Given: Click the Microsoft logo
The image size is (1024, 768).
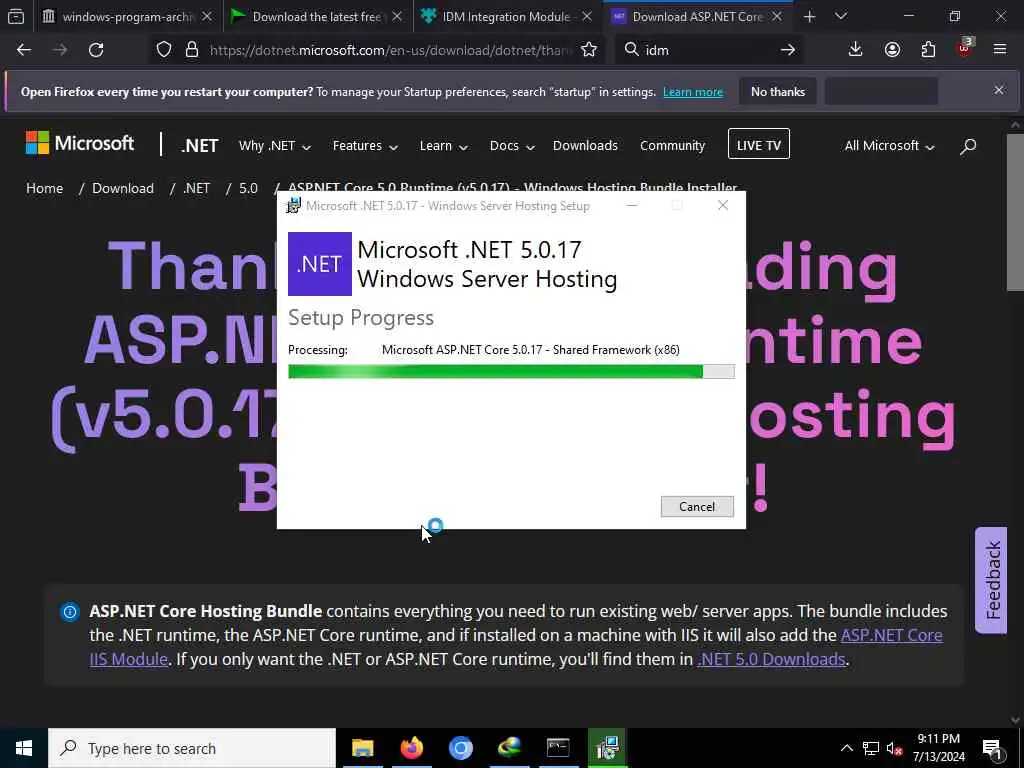Looking at the screenshot, I should (x=80, y=143).
